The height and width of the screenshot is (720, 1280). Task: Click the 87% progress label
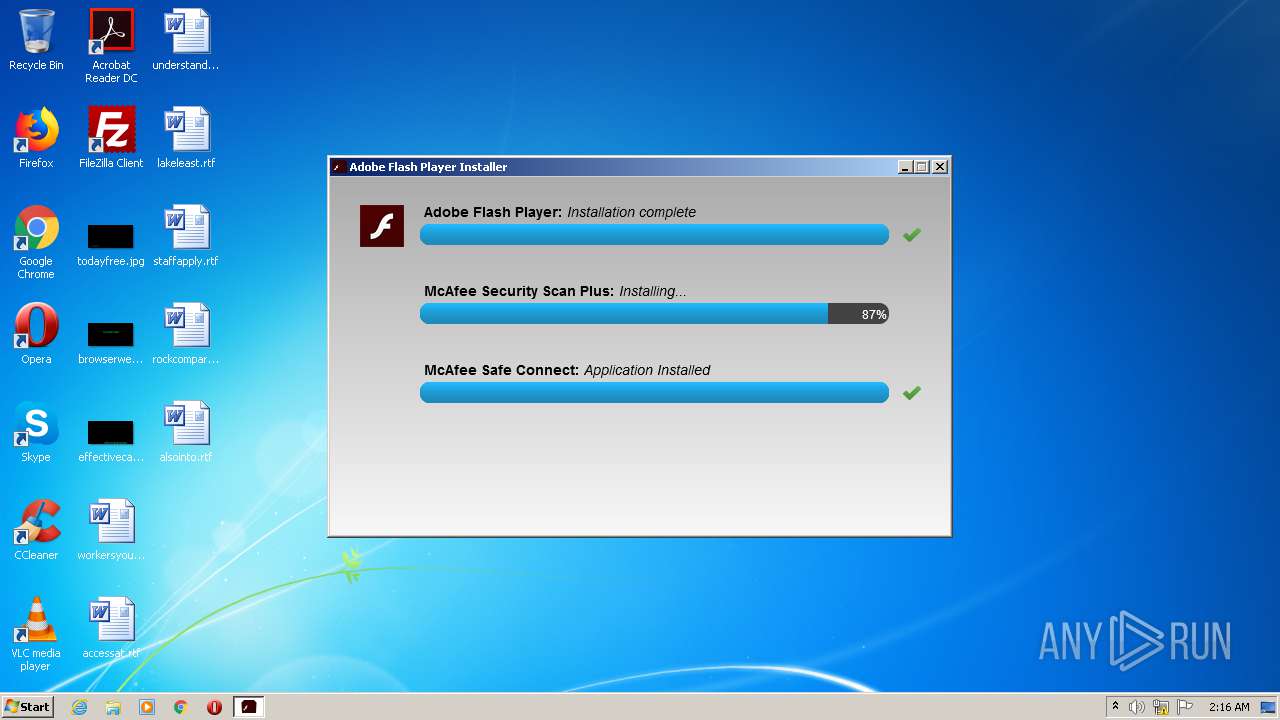874,314
